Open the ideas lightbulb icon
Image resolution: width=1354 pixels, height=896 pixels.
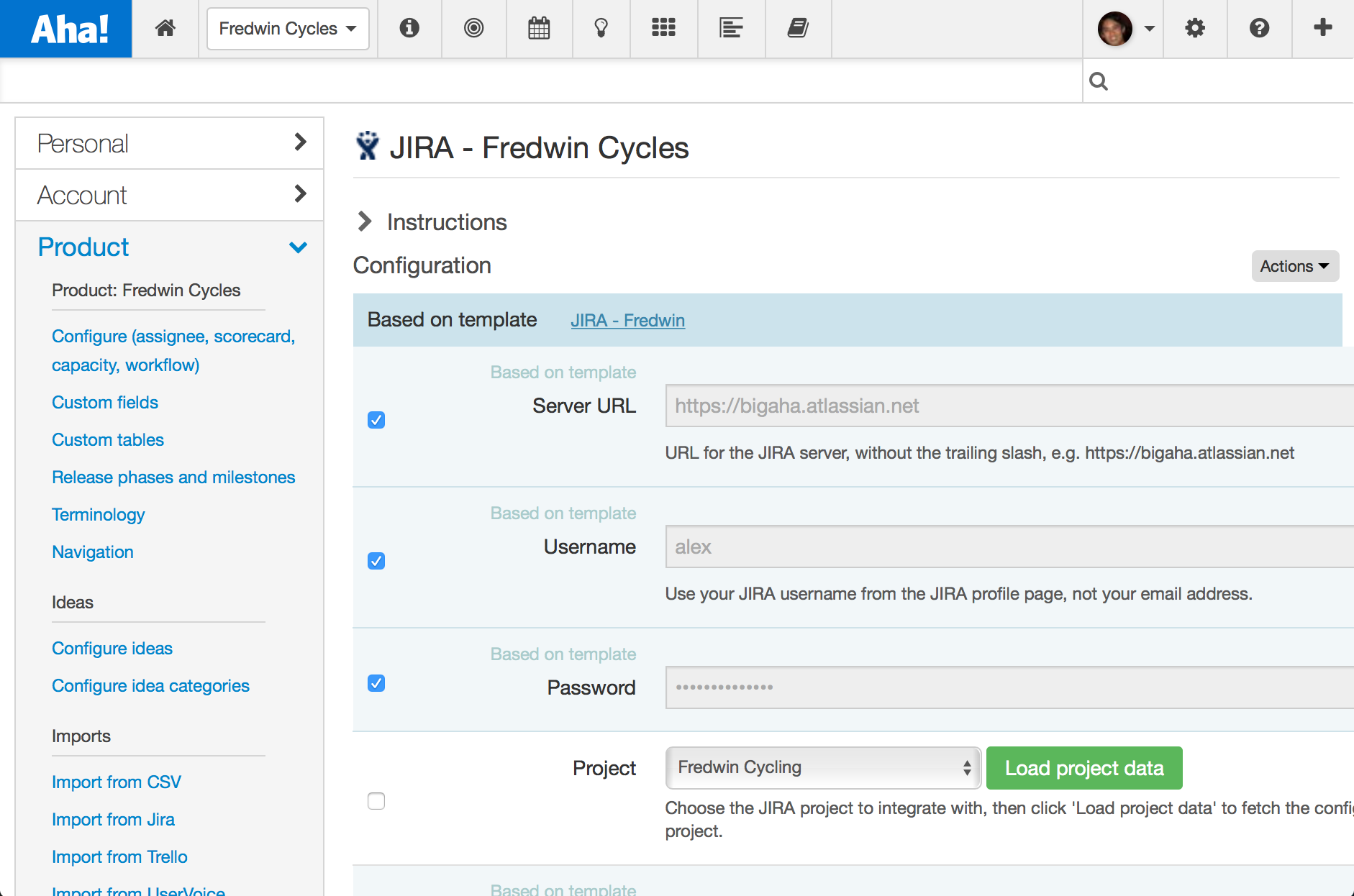click(x=601, y=28)
